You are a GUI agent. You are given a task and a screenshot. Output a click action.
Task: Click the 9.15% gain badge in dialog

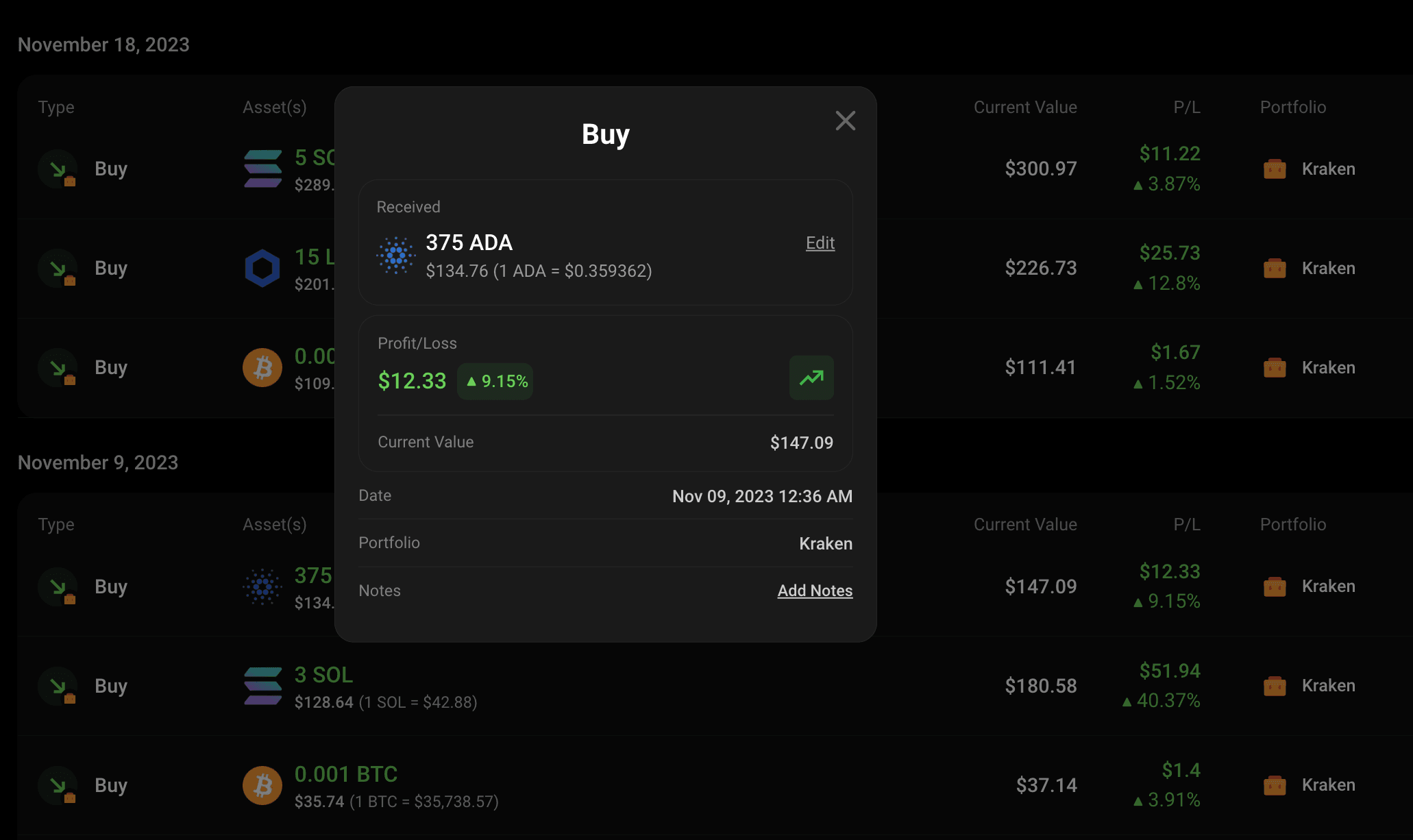495,381
